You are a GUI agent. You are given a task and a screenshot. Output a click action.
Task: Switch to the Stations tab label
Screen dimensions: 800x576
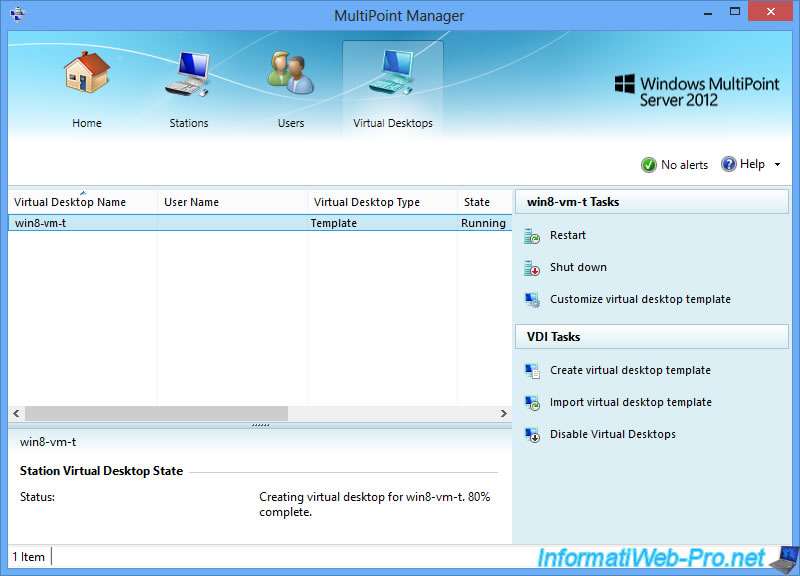click(x=189, y=123)
